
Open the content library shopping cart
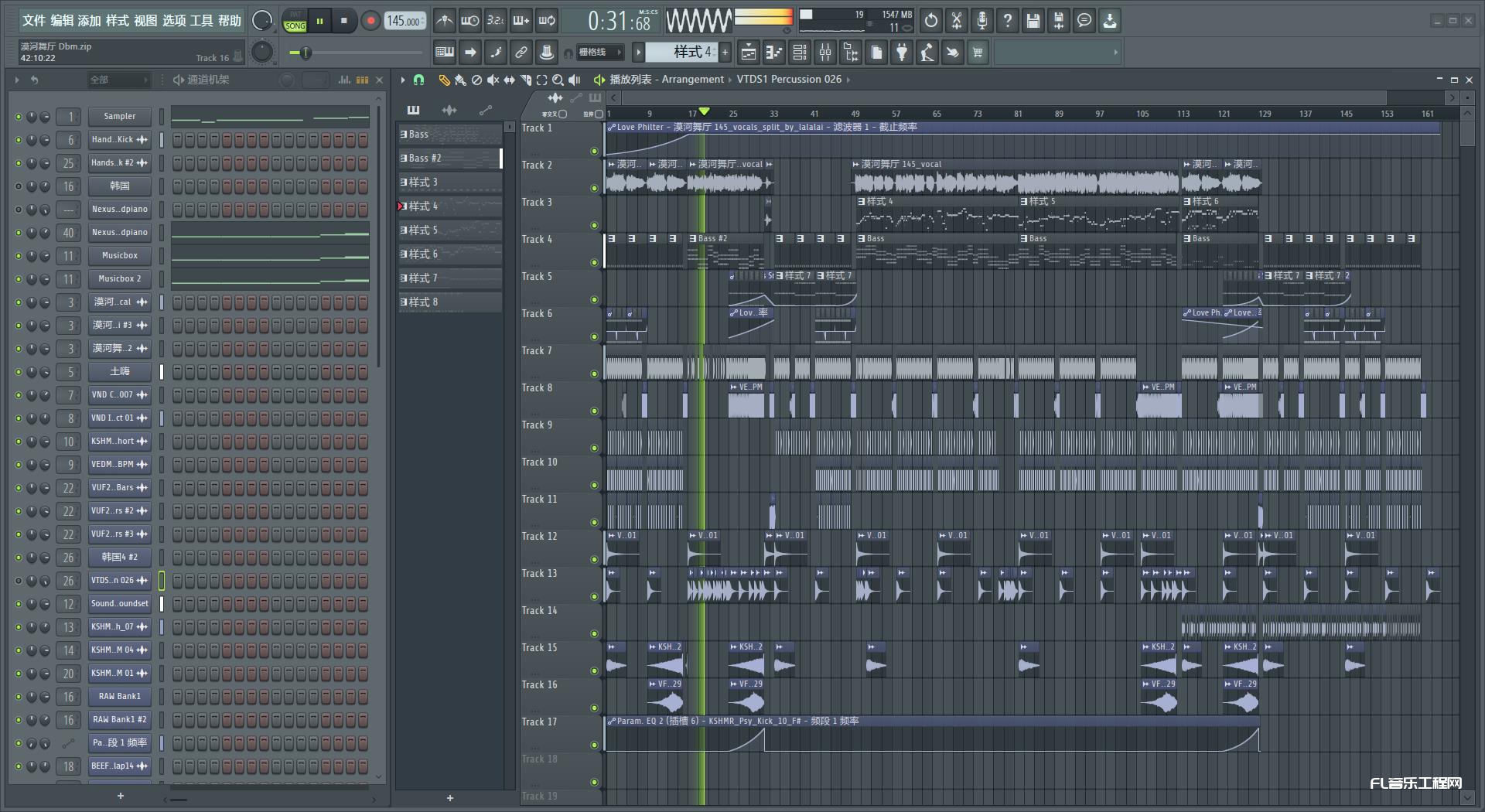[x=978, y=53]
